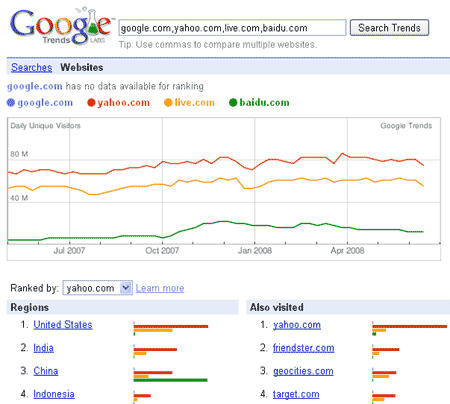Click the Search Trends button
The width and height of the screenshot is (450, 404).
tap(389, 28)
